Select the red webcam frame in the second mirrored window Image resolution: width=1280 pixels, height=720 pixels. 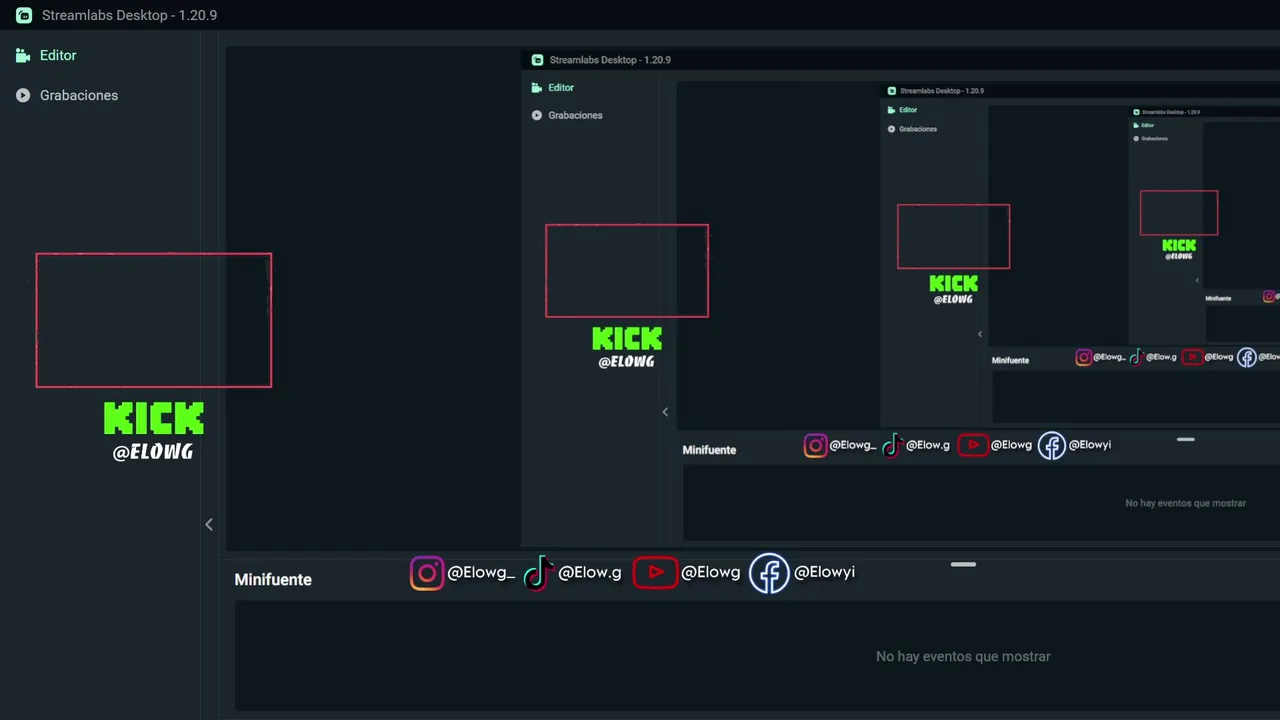coord(954,237)
